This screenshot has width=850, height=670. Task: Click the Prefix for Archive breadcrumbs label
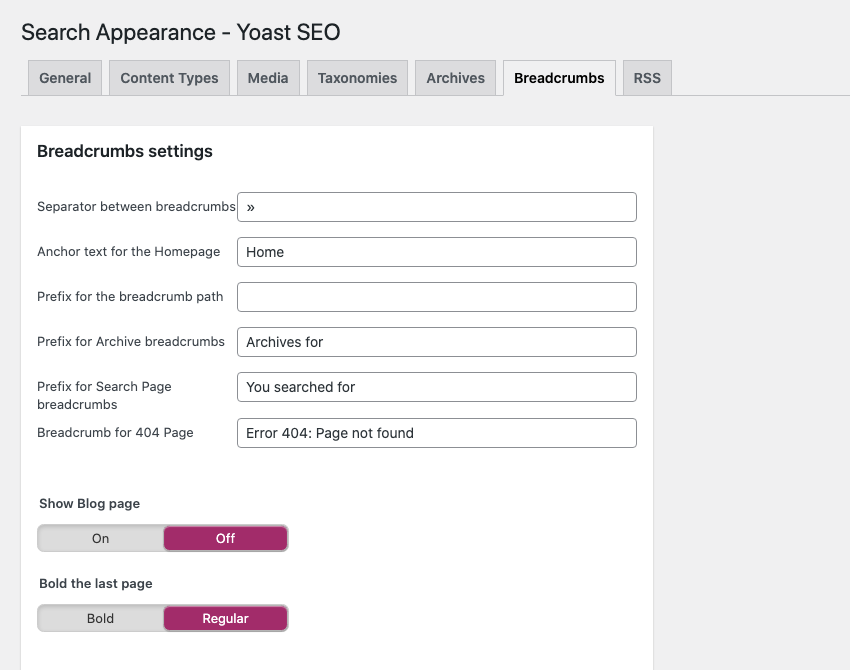(131, 342)
